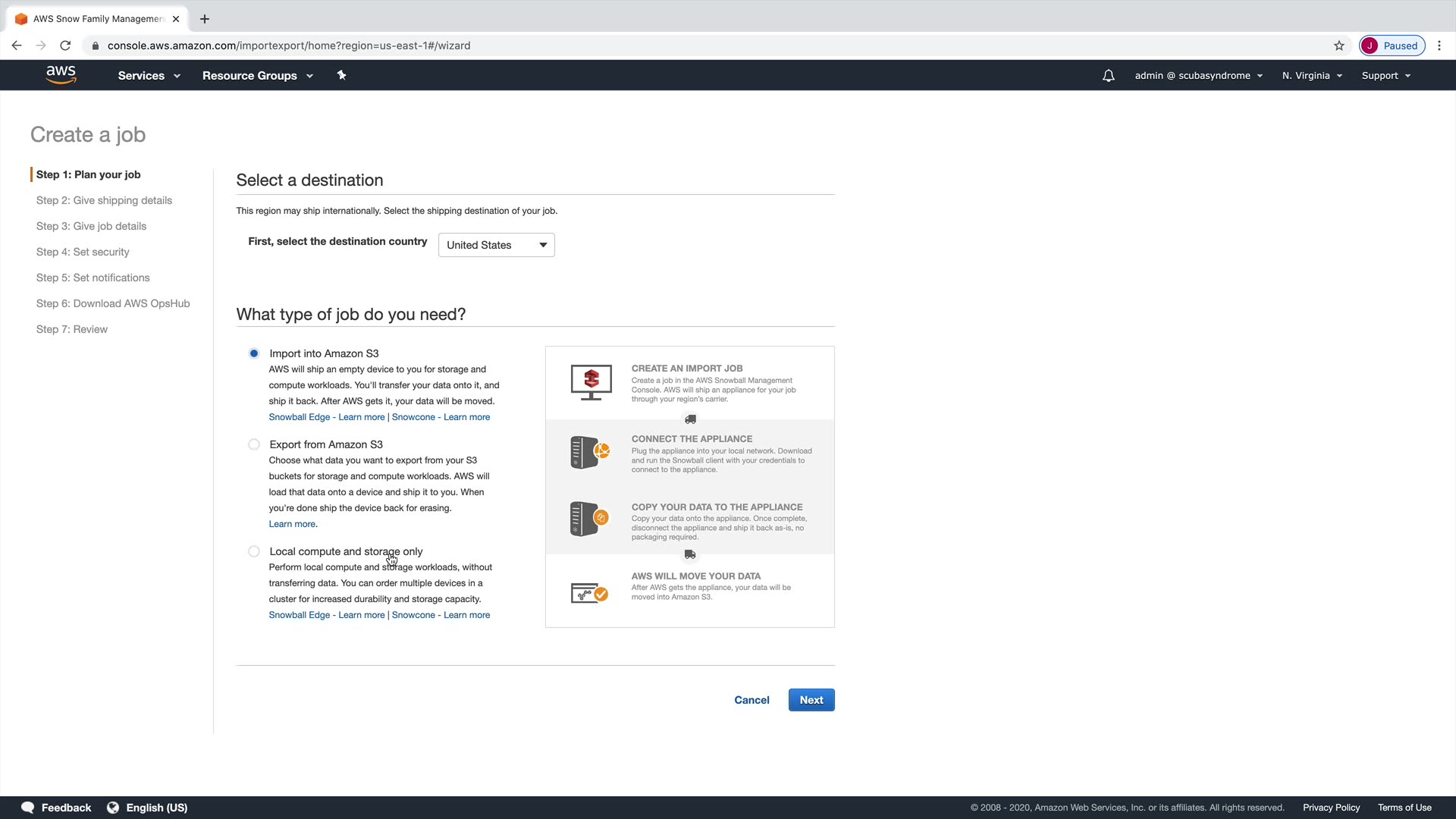Viewport: 1456px width, 819px height.
Task: Expand the N. Virginia region menu
Action: point(1312,76)
